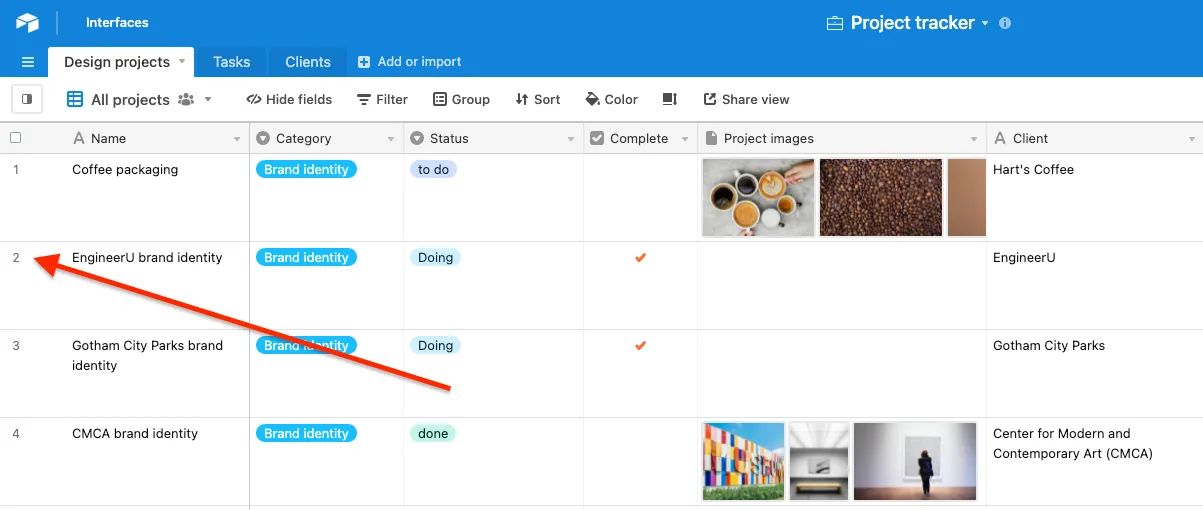This screenshot has width=1203, height=510.
Task: Switch to the Tasks tab
Action: click(231, 62)
